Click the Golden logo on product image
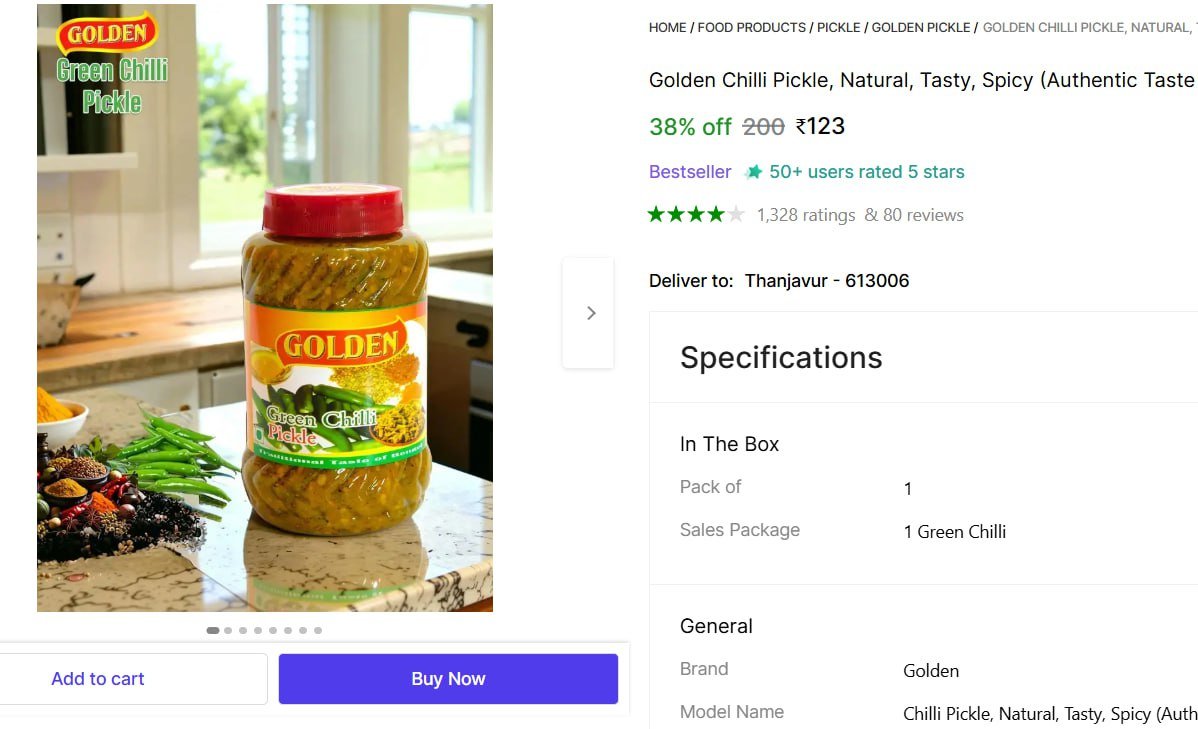The image size is (1198, 729). pyautogui.click(x=107, y=35)
